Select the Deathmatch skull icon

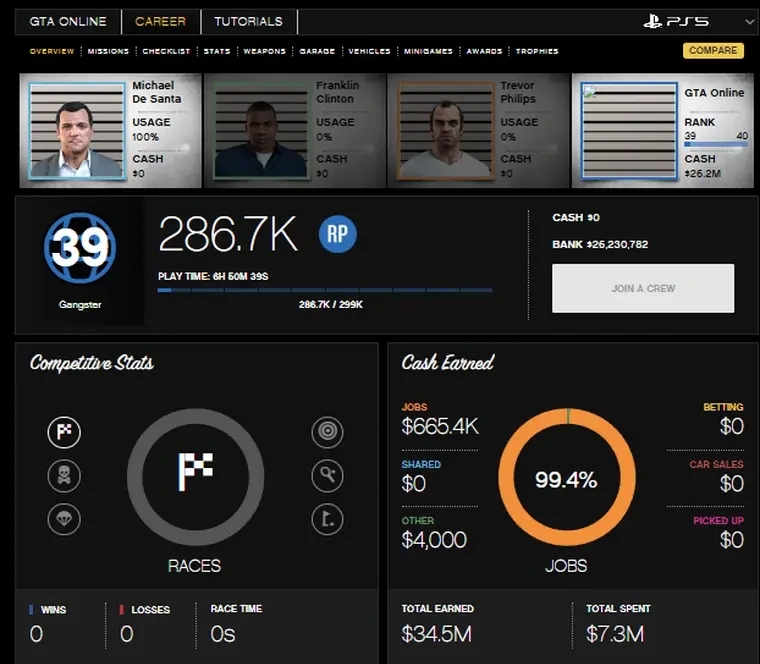pyautogui.click(x=64, y=475)
